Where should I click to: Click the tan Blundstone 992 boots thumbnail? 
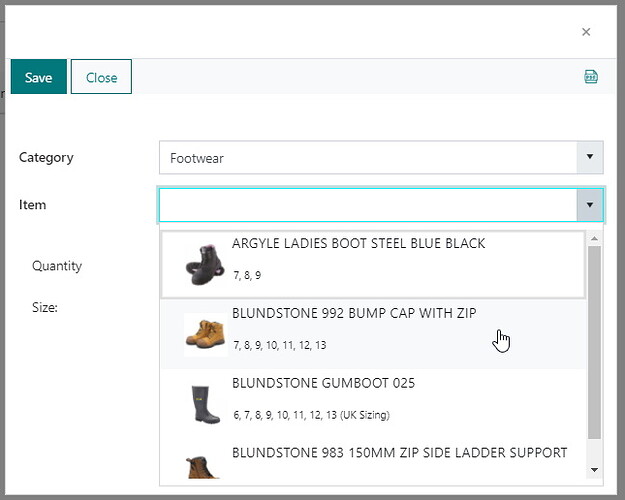[205, 334]
